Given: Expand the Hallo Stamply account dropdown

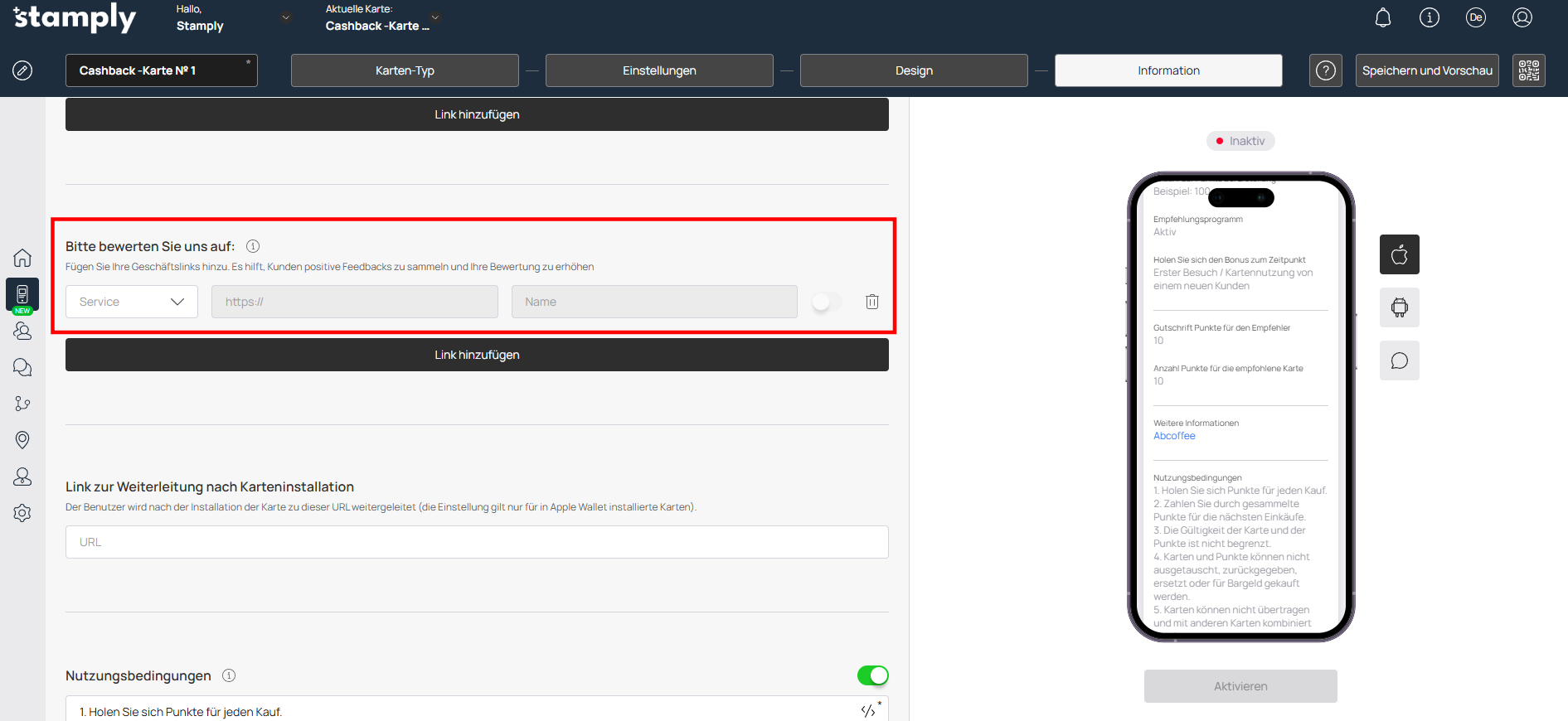Looking at the screenshot, I should click(x=286, y=17).
